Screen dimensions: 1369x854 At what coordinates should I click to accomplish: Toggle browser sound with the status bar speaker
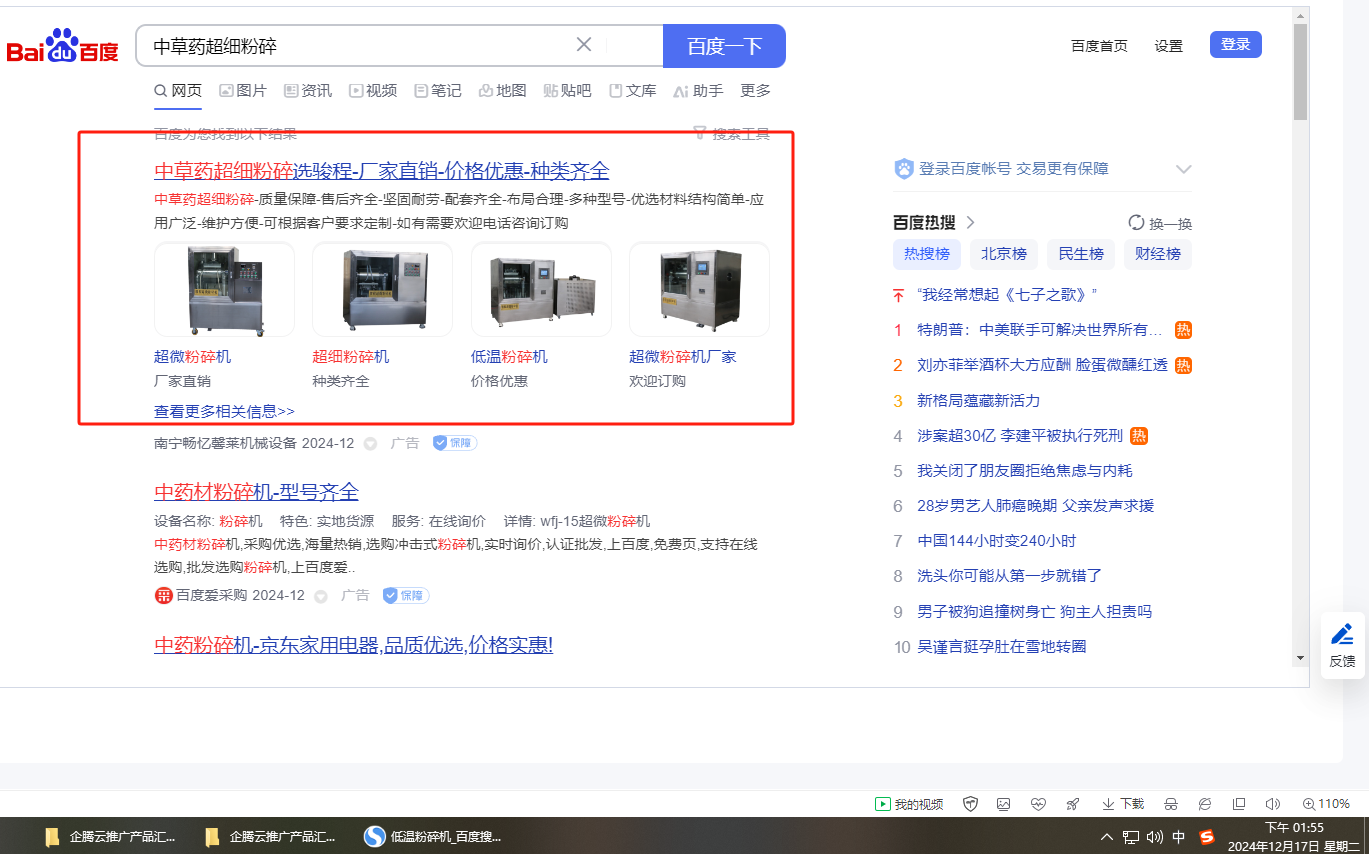pyautogui.click(x=1272, y=804)
